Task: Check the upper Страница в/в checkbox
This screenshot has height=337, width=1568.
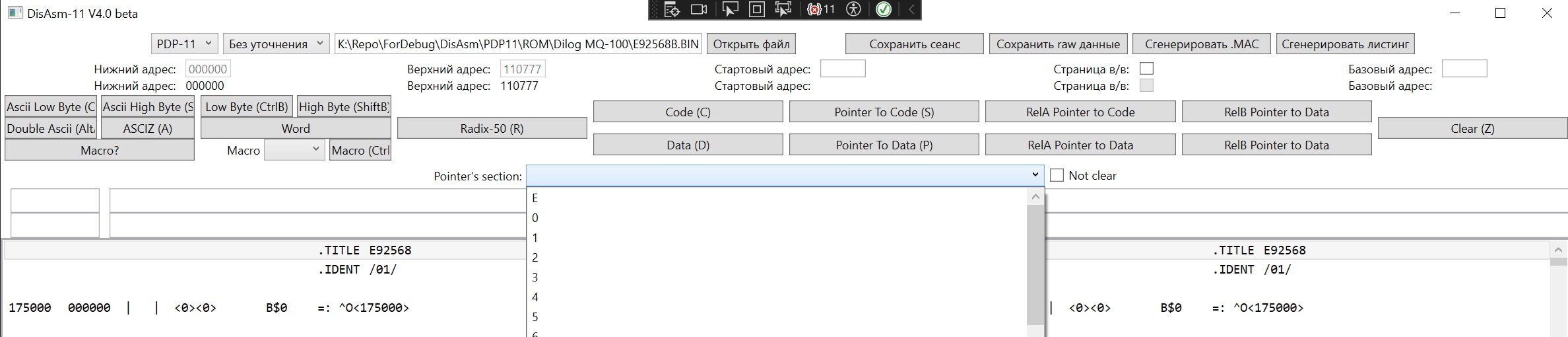Action: pyautogui.click(x=1147, y=69)
